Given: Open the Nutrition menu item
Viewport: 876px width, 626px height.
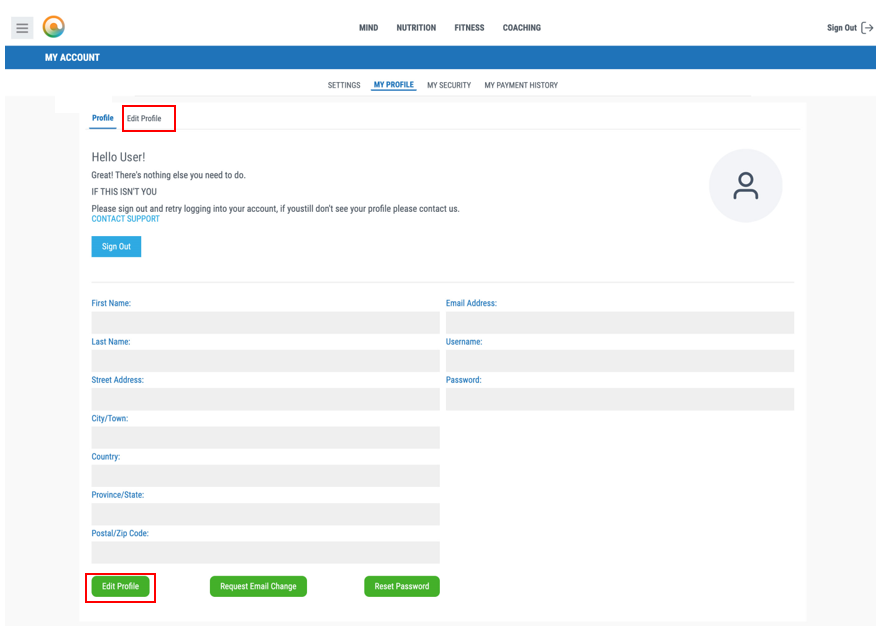Looking at the screenshot, I should (x=416, y=28).
